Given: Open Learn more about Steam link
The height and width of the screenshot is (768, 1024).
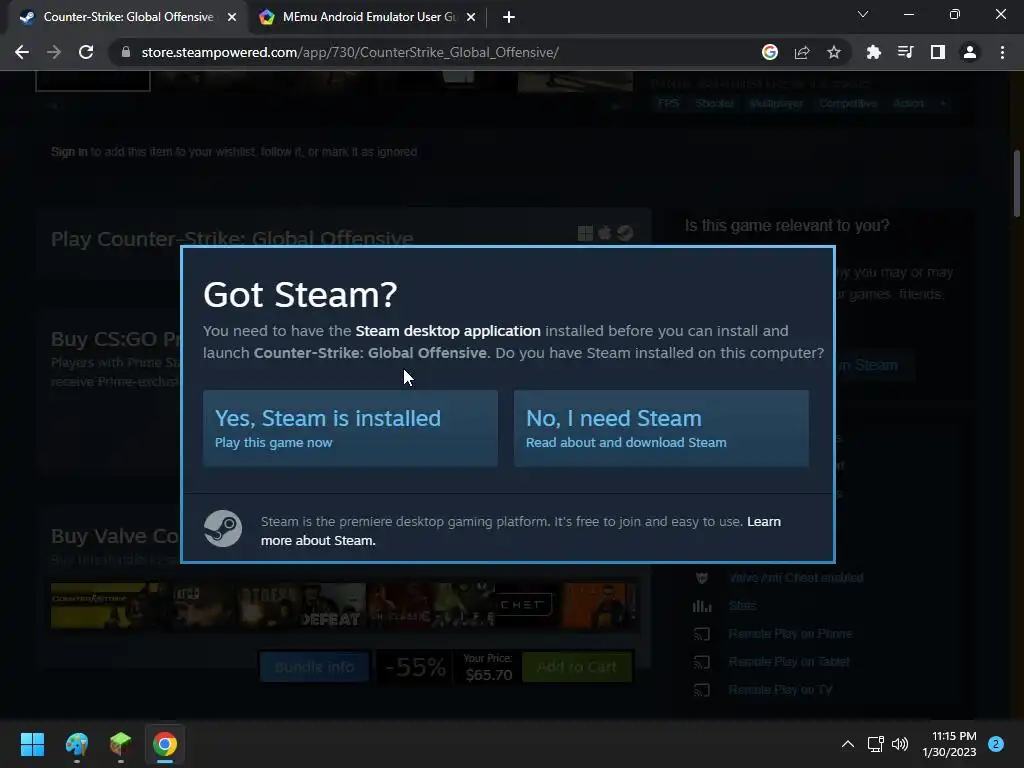Looking at the screenshot, I should tap(520, 531).
